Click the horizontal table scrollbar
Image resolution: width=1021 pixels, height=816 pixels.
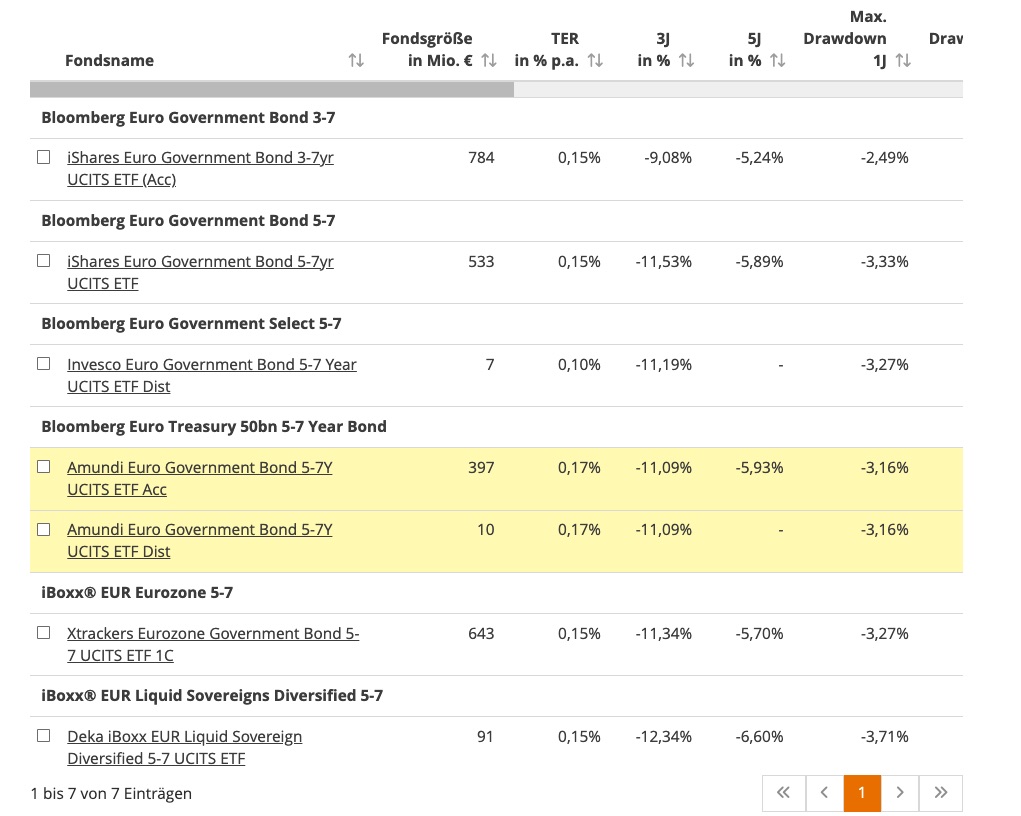[272, 89]
